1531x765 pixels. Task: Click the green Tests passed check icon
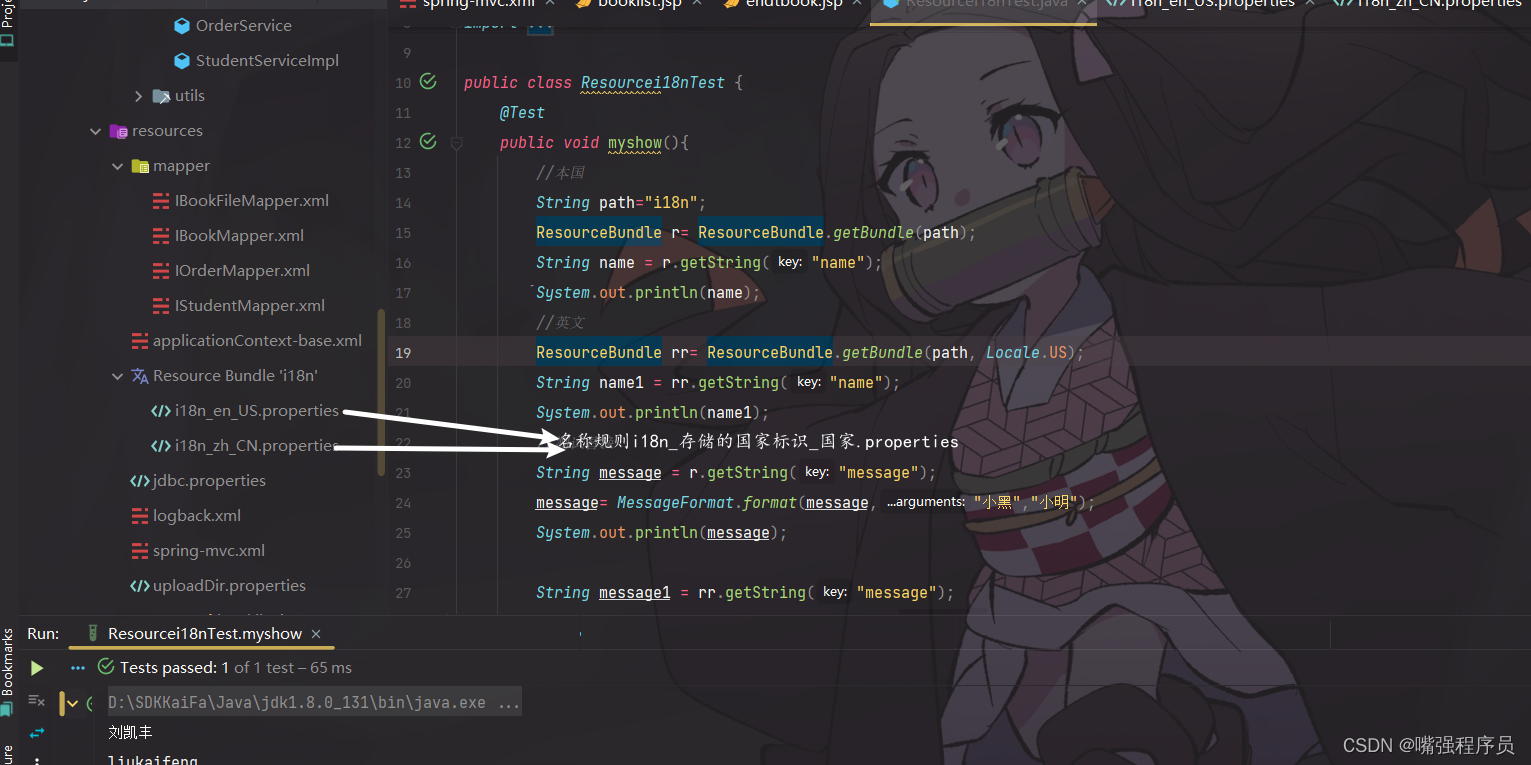pos(106,667)
